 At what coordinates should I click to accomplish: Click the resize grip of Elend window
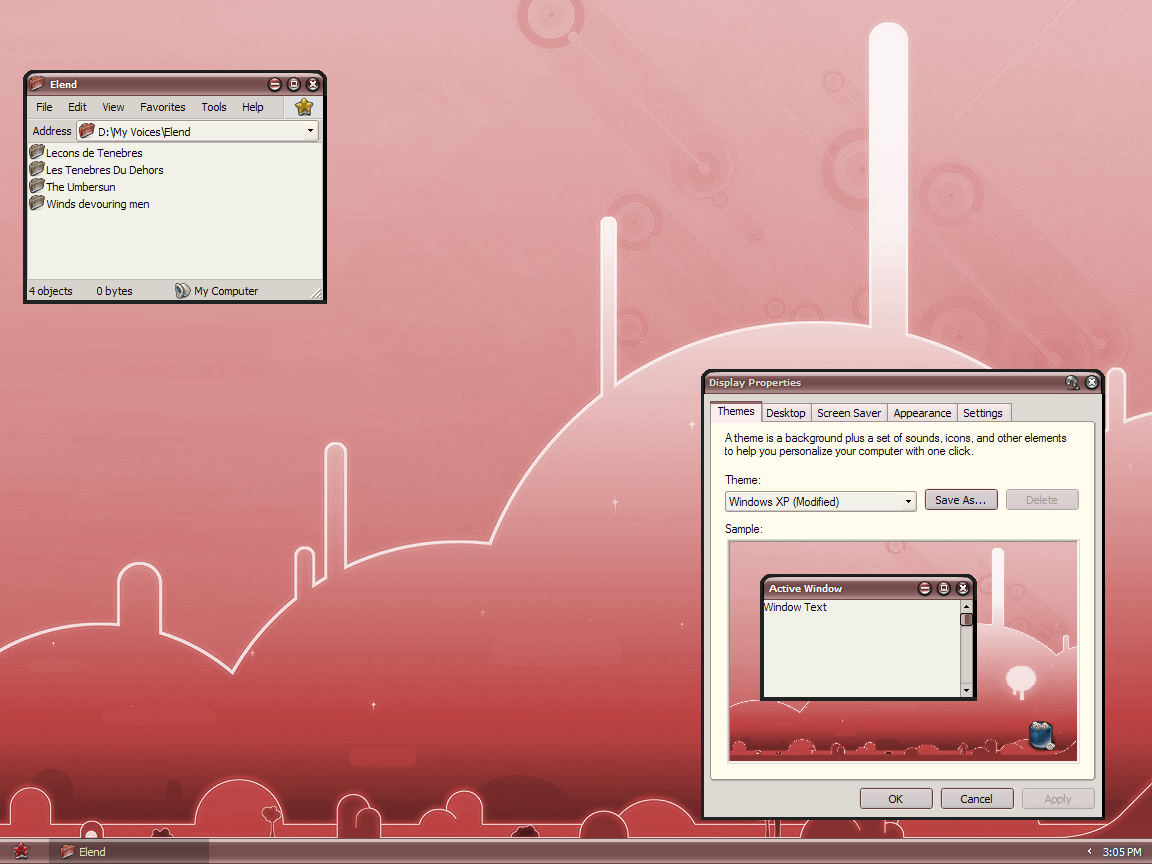coord(317,293)
